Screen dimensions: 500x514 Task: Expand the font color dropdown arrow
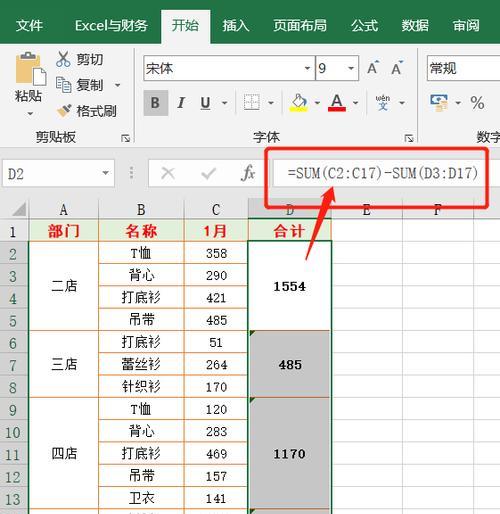pos(356,103)
